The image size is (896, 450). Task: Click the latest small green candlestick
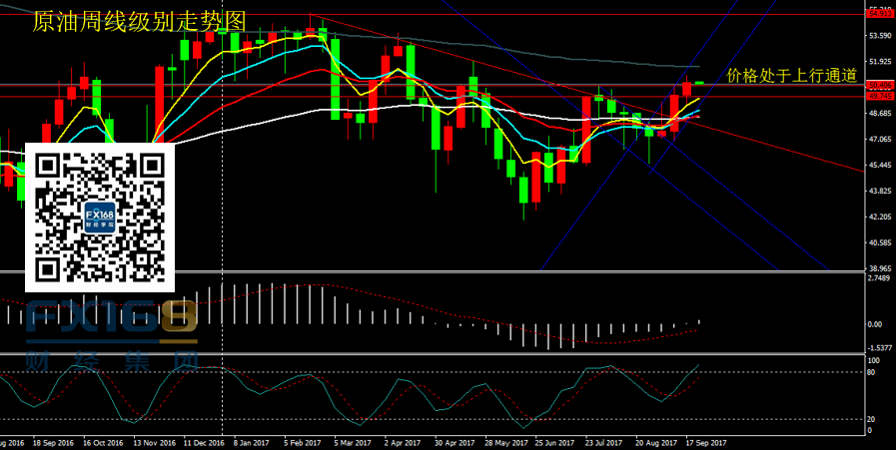point(700,83)
